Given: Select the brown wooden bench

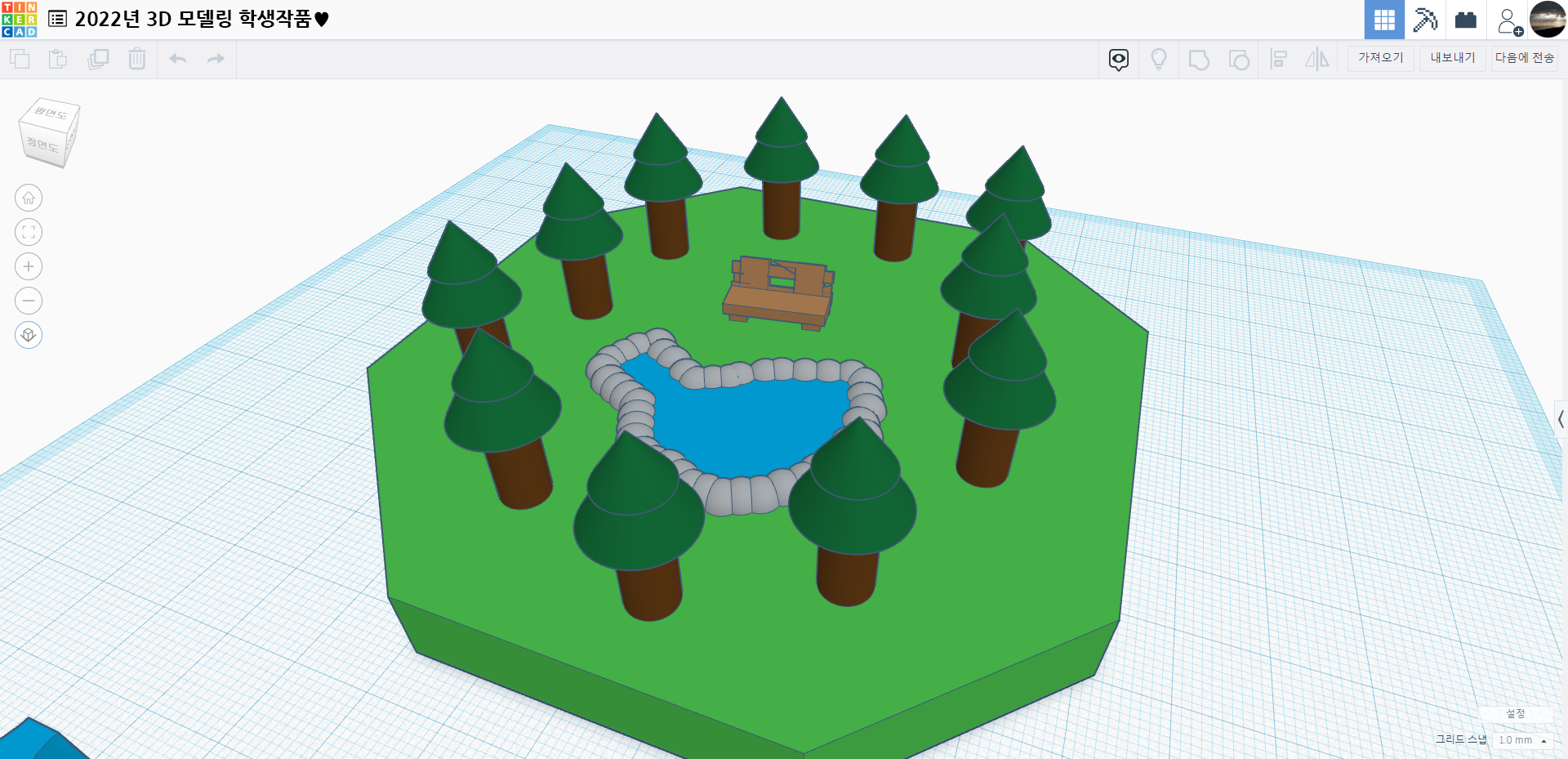Looking at the screenshot, I should (x=778, y=293).
